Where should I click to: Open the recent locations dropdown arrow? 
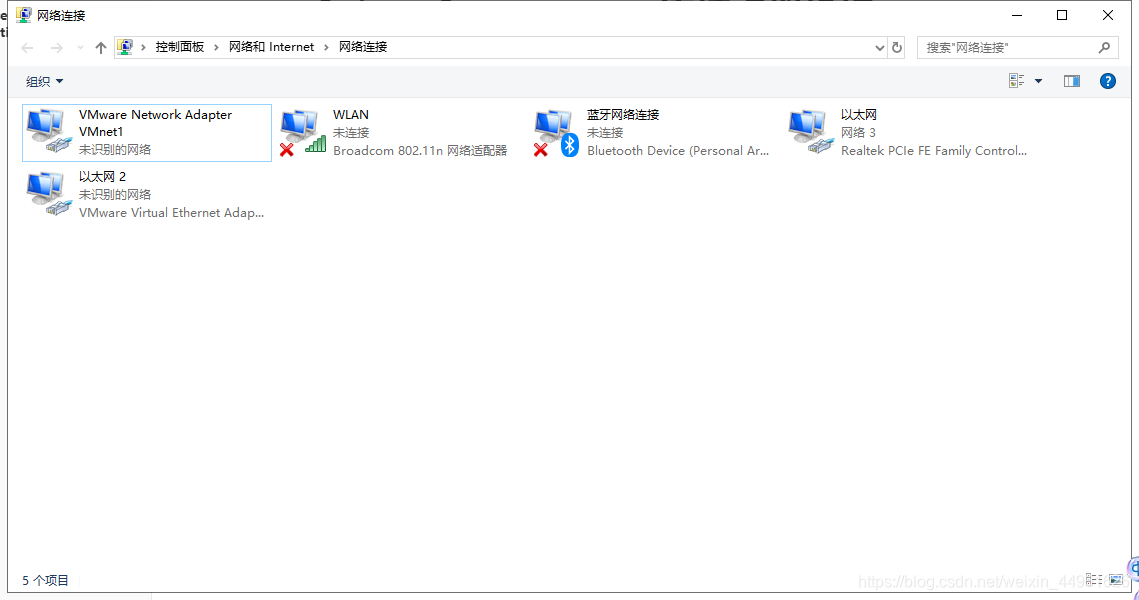click(x=80, y=48)
